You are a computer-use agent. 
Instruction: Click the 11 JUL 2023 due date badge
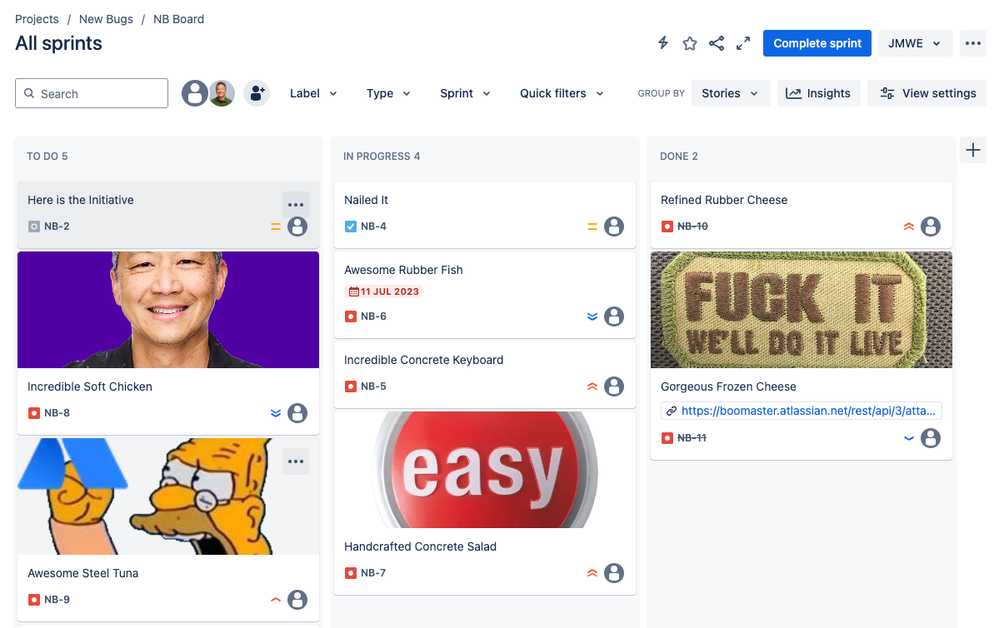(x=384, y=292)
